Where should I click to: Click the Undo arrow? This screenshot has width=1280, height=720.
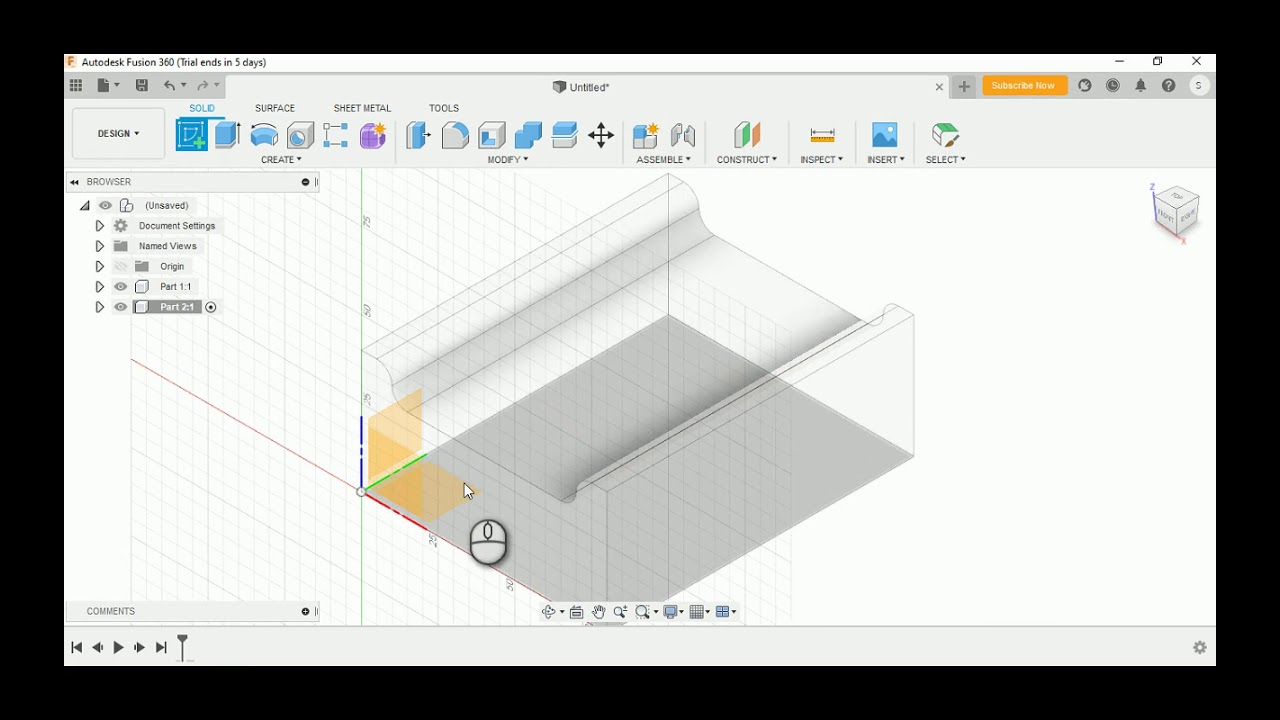[169, 86]
